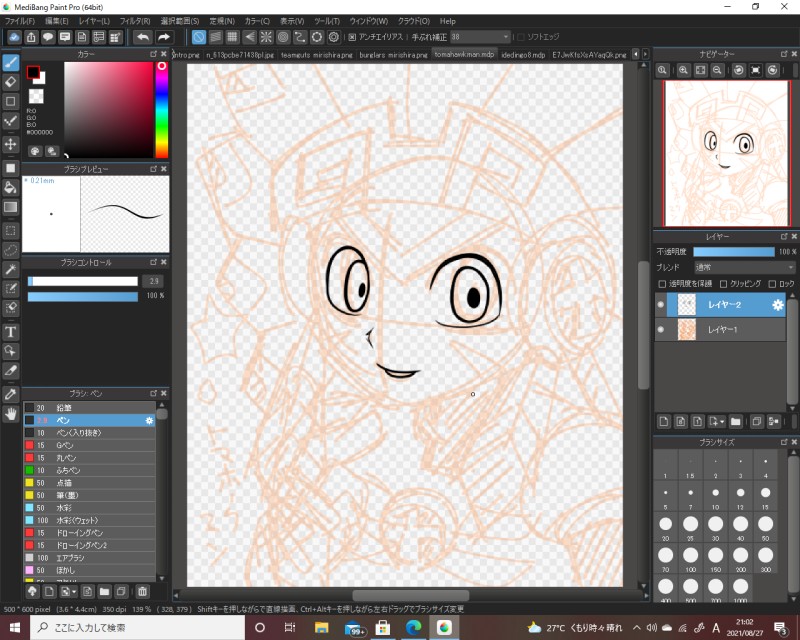Select the Eraser tool in left toolbar

click(x=11, y=82)
